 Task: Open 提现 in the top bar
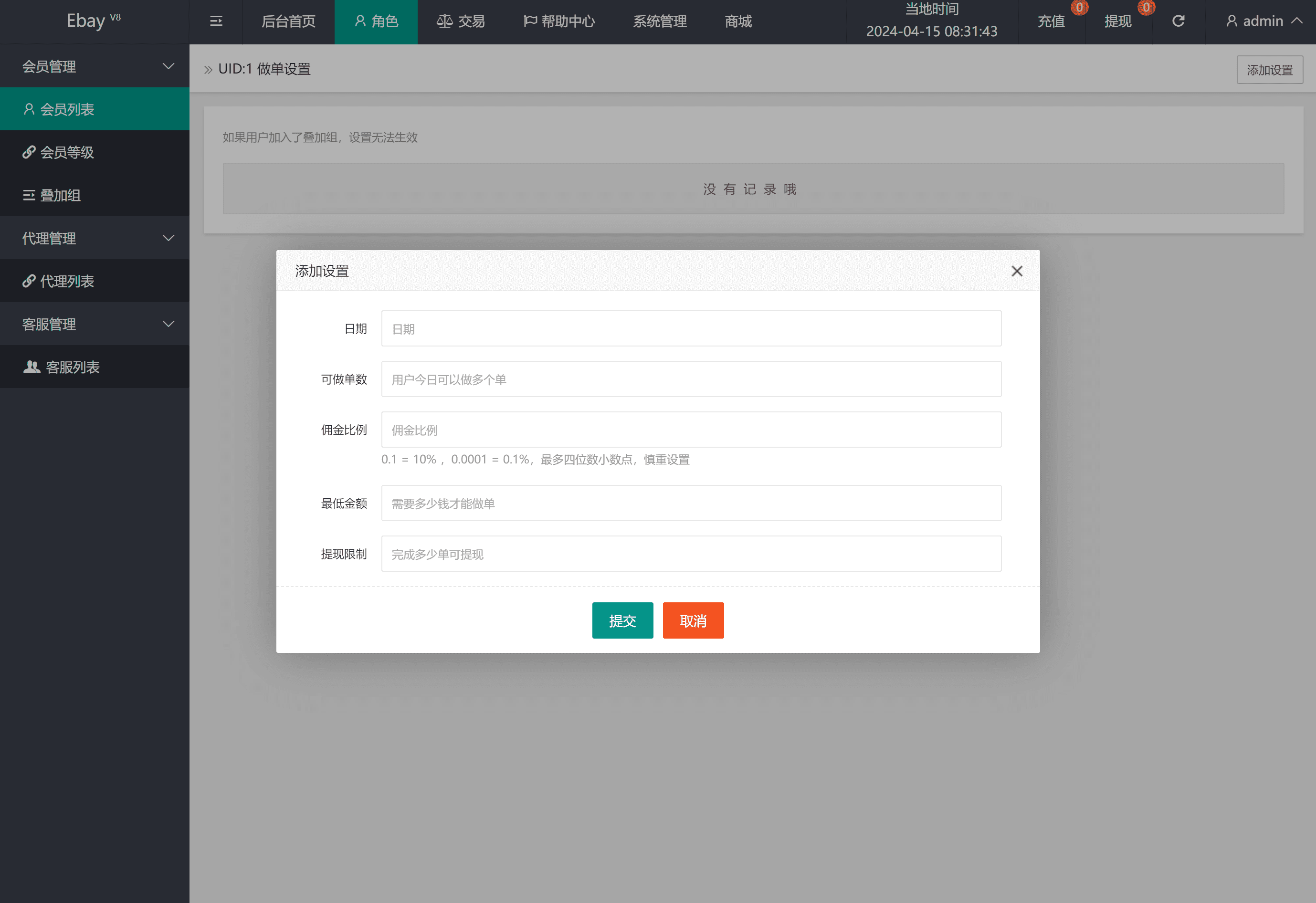[1118, 21]
